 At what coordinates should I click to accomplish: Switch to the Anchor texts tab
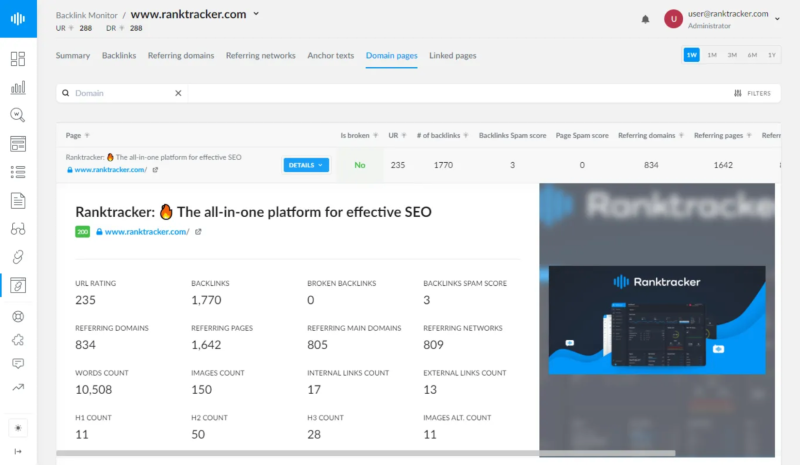[331, 56]
